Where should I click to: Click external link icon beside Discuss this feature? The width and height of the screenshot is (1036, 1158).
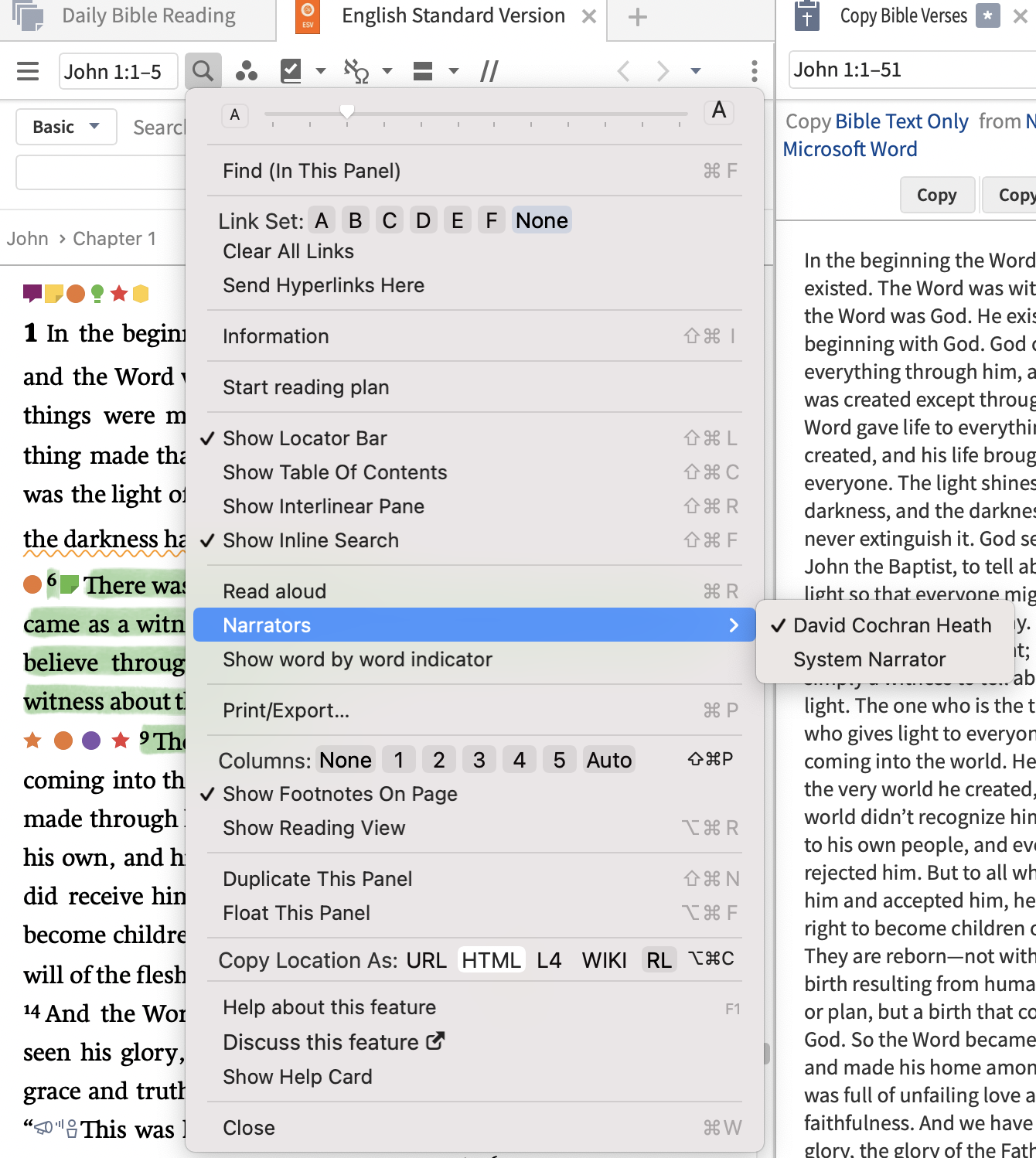pyautogui.click(x=435, y=1041)
